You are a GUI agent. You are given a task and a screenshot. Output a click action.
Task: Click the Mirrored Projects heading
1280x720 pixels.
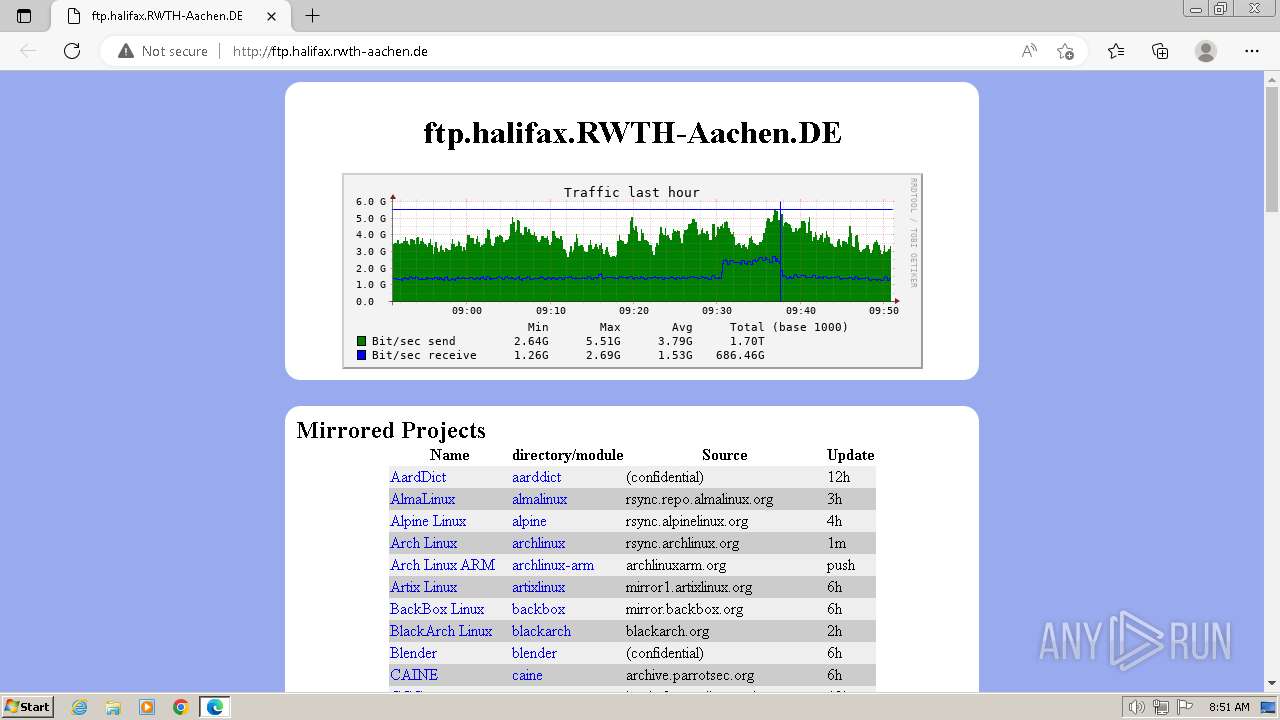point(391,430)
